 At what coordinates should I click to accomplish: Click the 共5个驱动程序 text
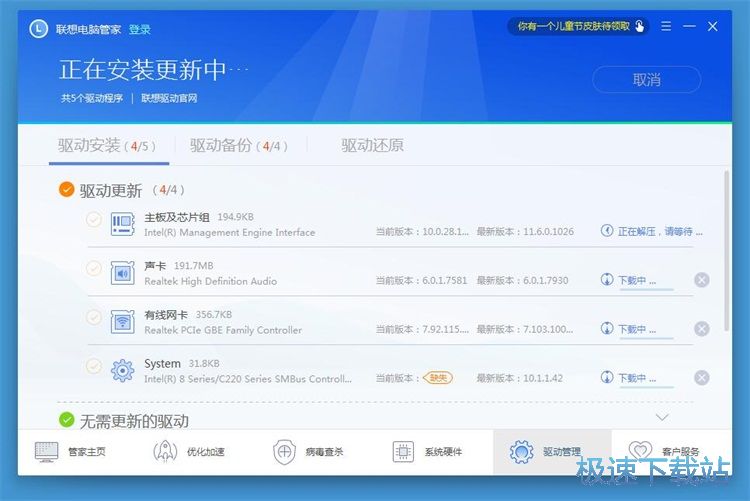[92, 98]
